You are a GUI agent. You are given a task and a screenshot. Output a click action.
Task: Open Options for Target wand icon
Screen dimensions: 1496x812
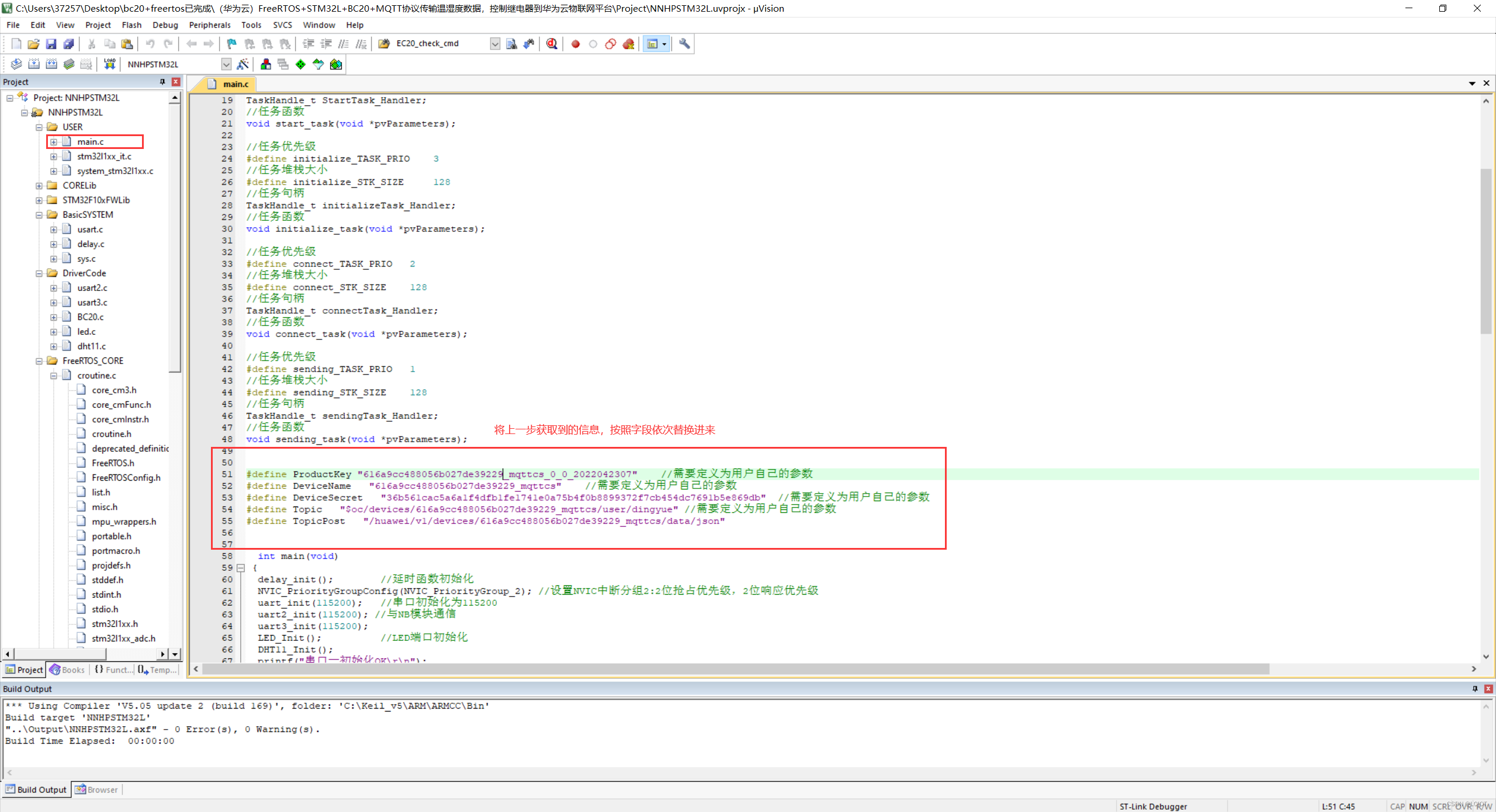243,64
